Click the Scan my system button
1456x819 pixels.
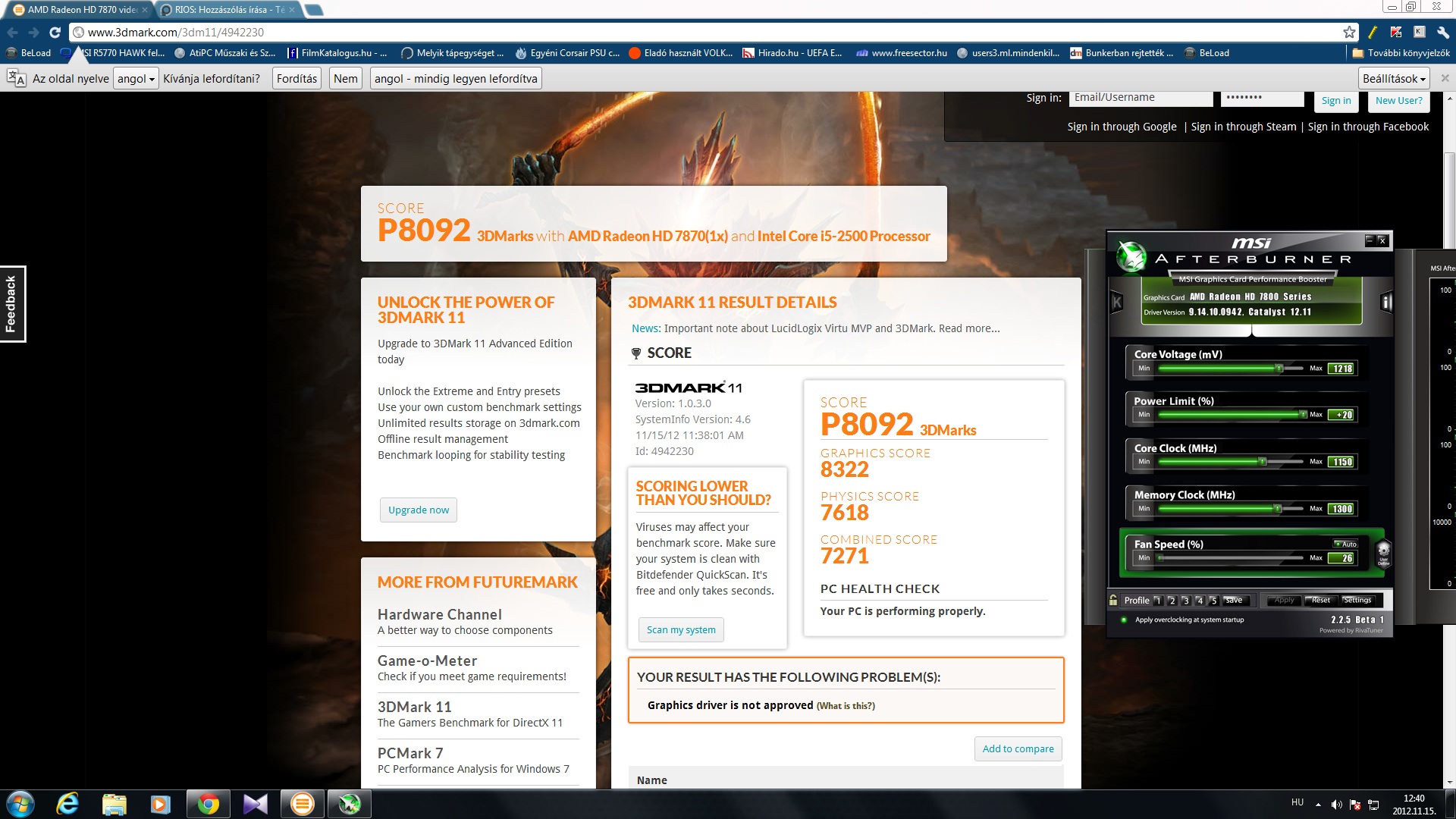coord(681,629)
